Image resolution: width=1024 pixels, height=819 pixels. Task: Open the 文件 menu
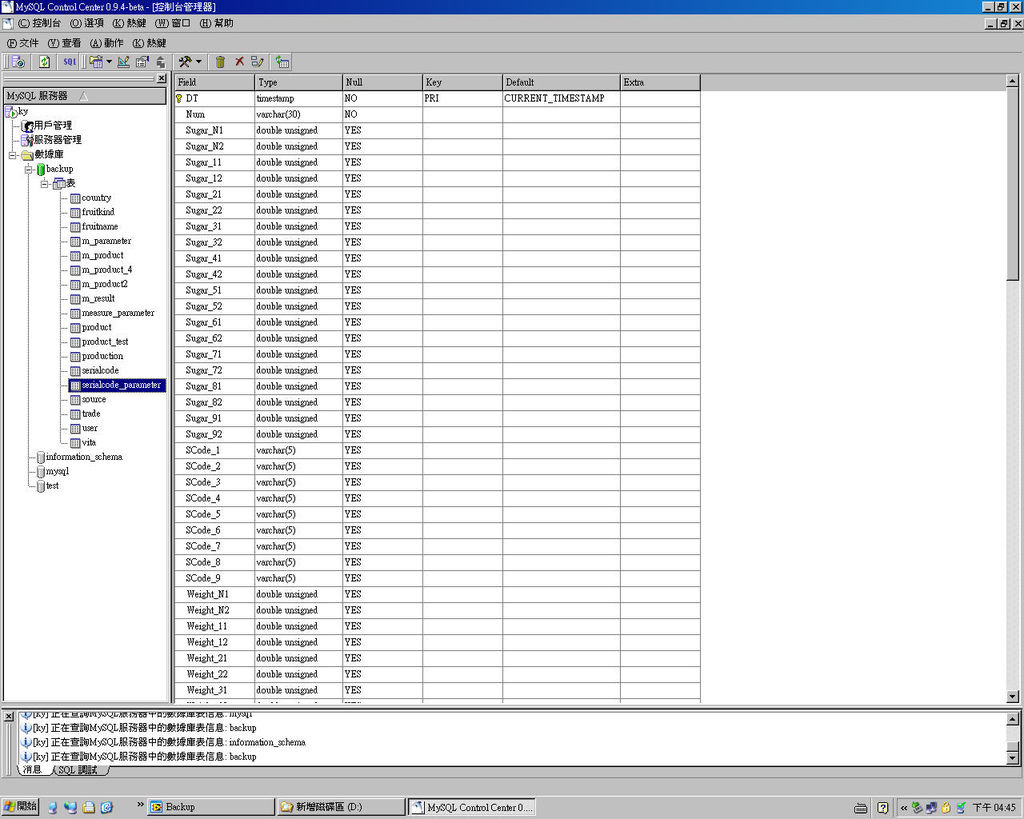pyautogui.click(x=23, y=43)
